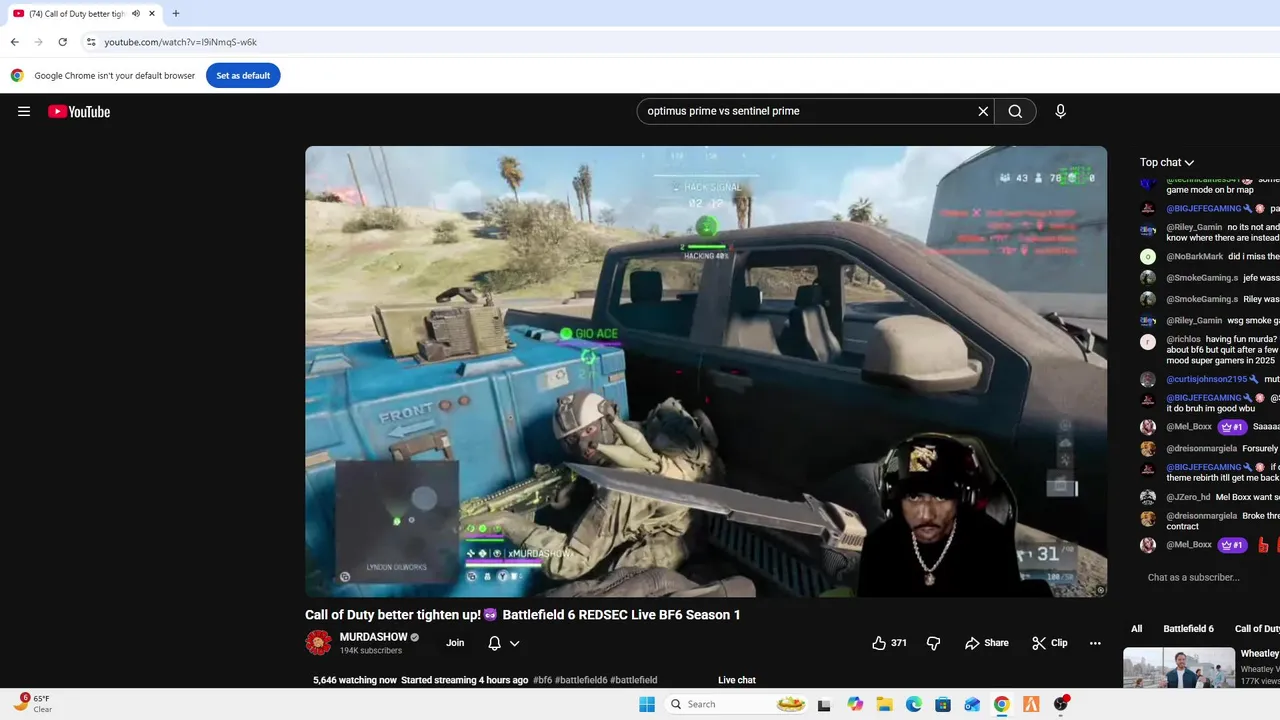Open Microsoft Edge from taskbar

pos(914,704)
